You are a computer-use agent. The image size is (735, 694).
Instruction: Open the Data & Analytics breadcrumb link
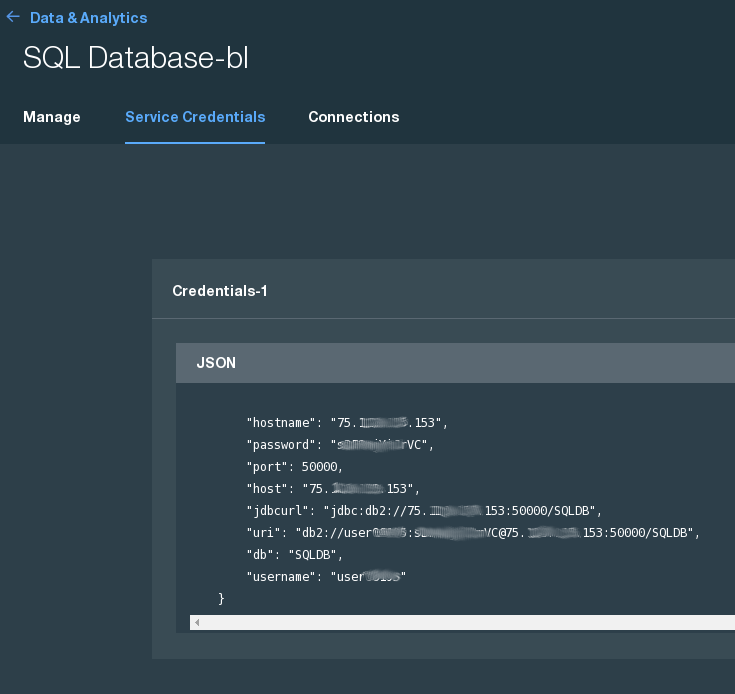coord(89,18)
